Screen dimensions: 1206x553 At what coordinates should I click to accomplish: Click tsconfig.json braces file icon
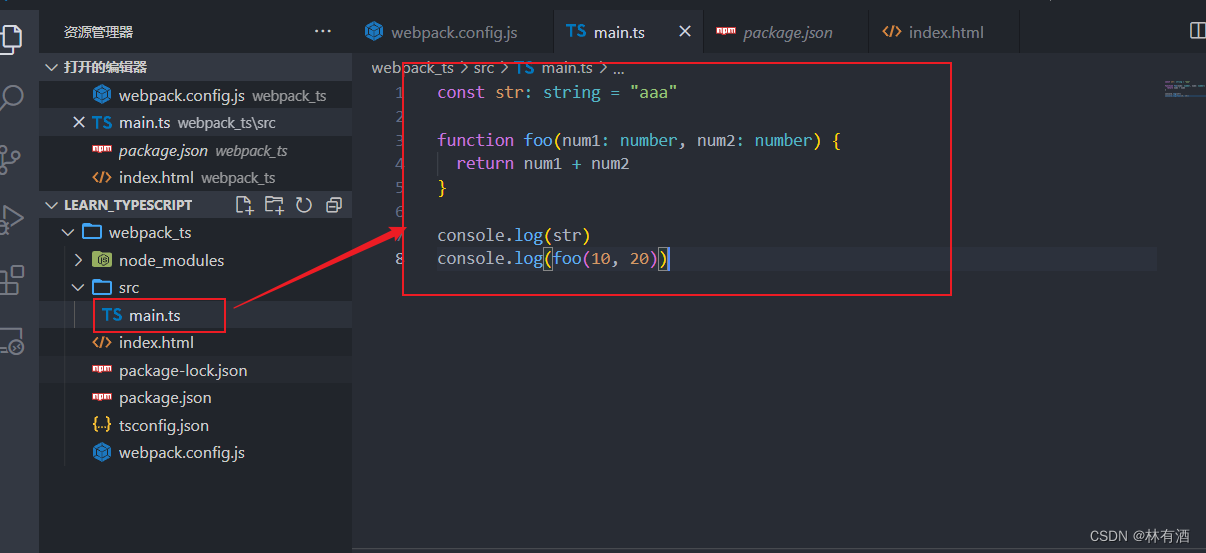(101, 425)
